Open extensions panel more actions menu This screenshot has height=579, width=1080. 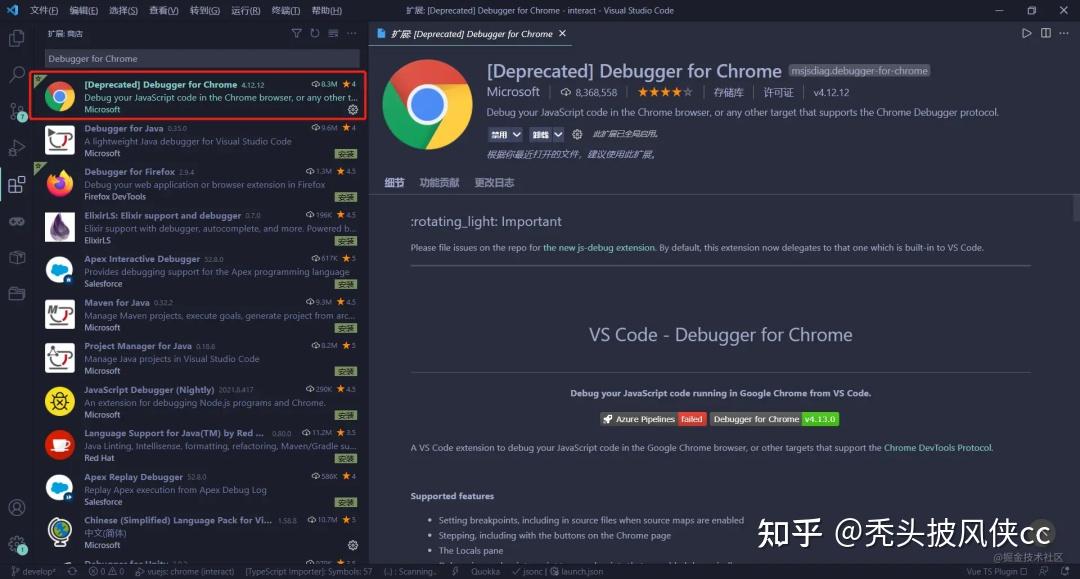352,33
